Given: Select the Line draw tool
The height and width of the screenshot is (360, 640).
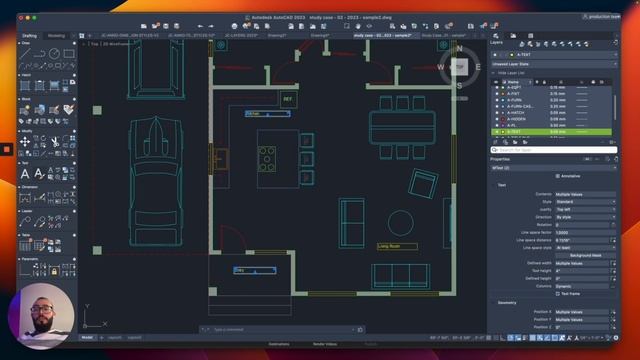Looking at the screenshot, I should (x=25, y=53).
